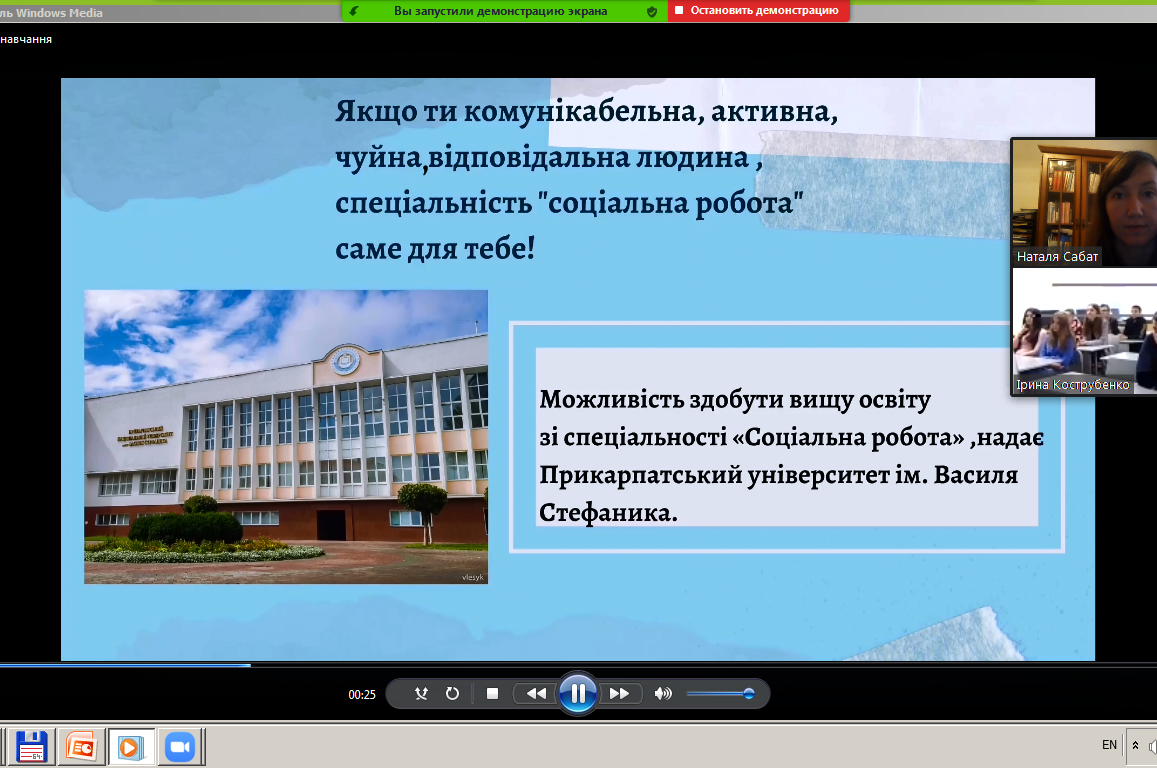Open the floppy disk app in taskbar

[32, 746]
